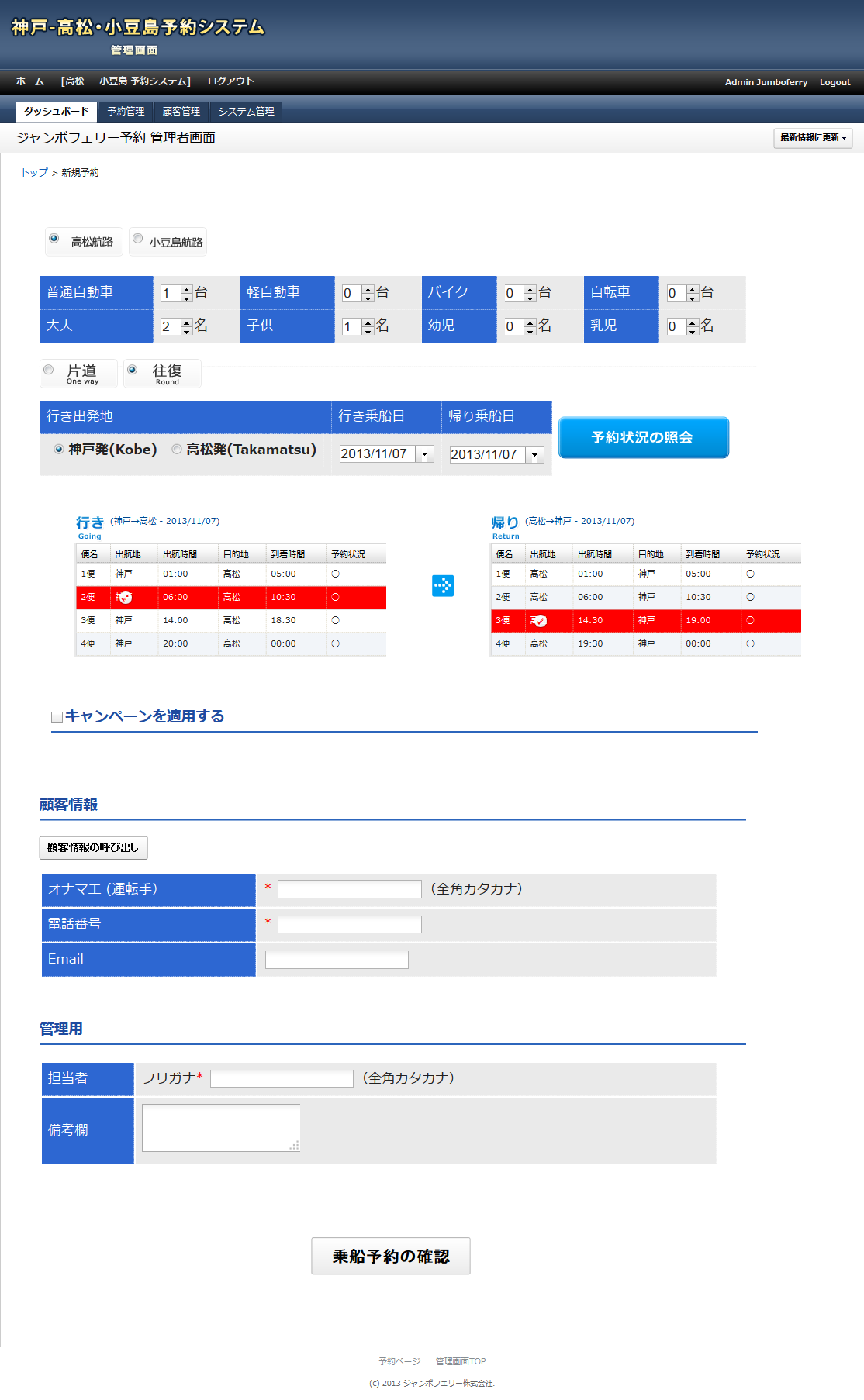The height and width of the screenshot is (1400, 864).
Task: Click return 1便 arrival time 05:00
Action: [698, 574]
